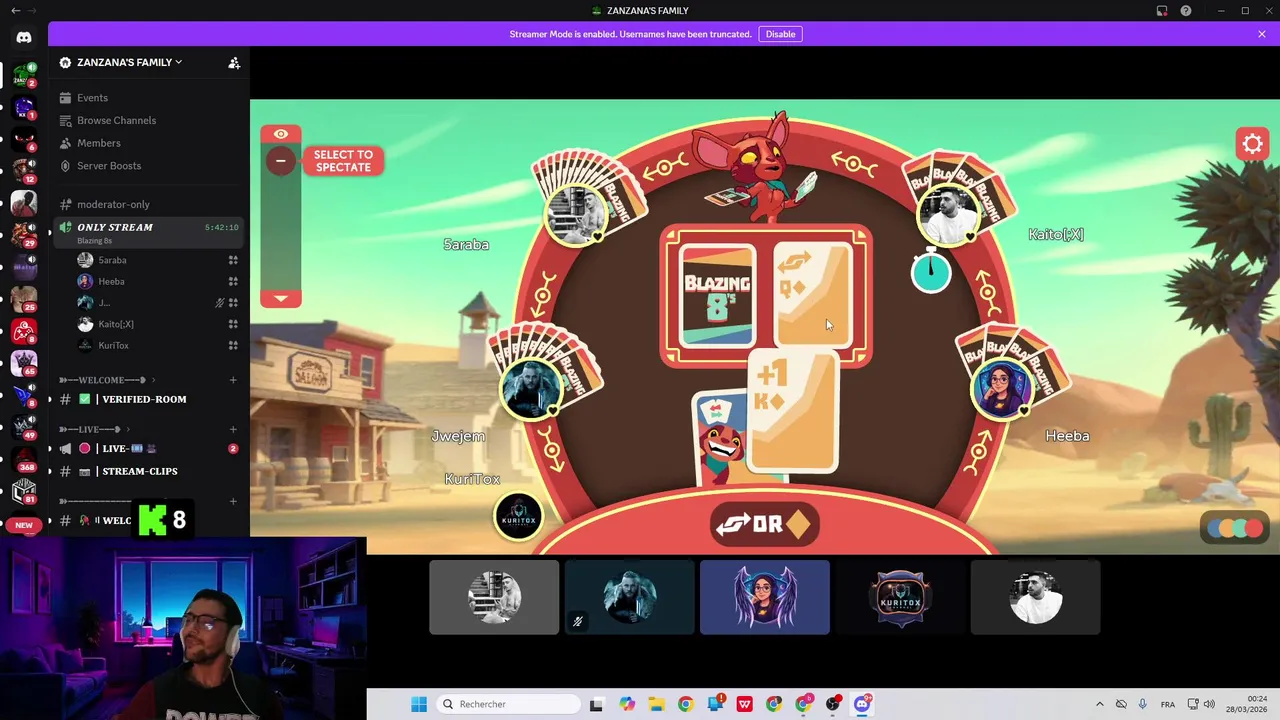Open File Explorer from the taskbar
The image size is (1280, 720).
(656, 704)
